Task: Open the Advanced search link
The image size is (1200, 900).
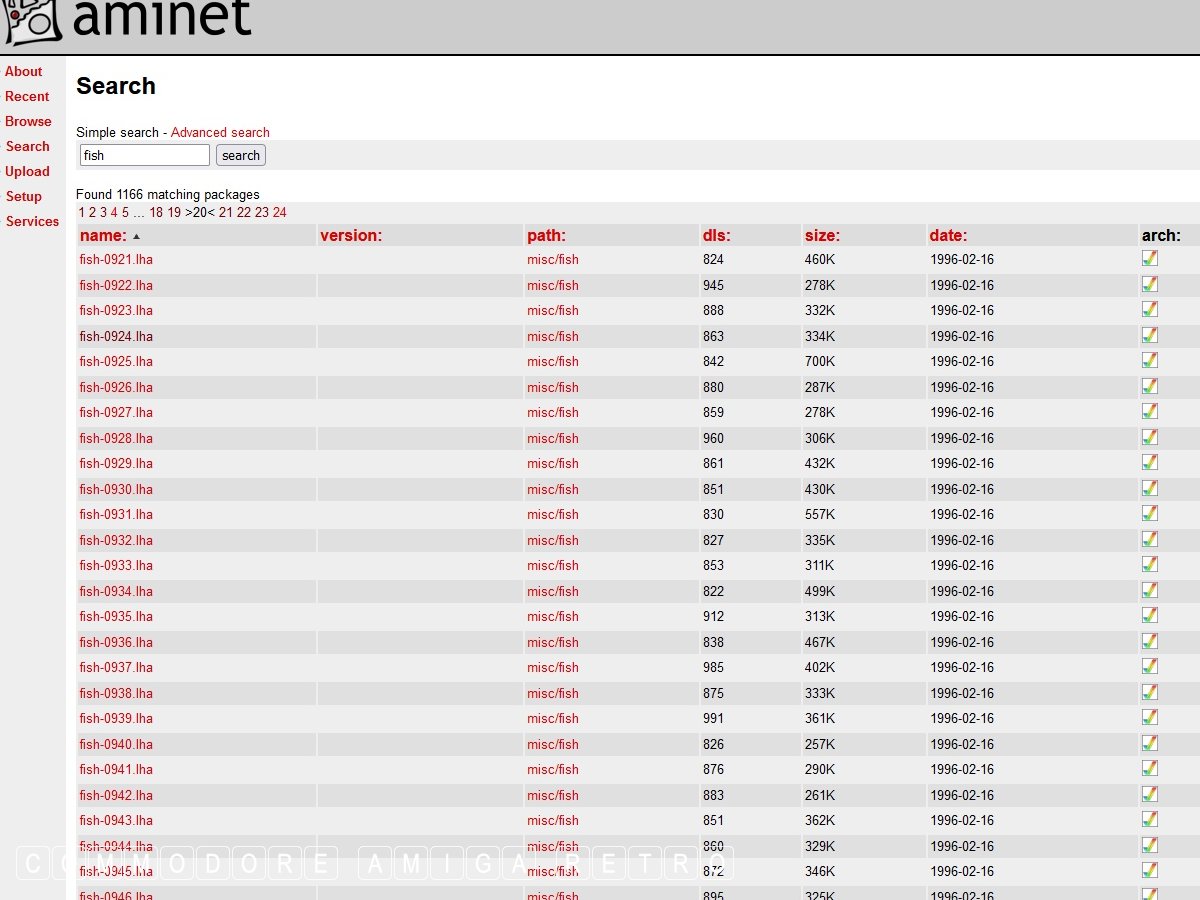Action: point(220,132)
